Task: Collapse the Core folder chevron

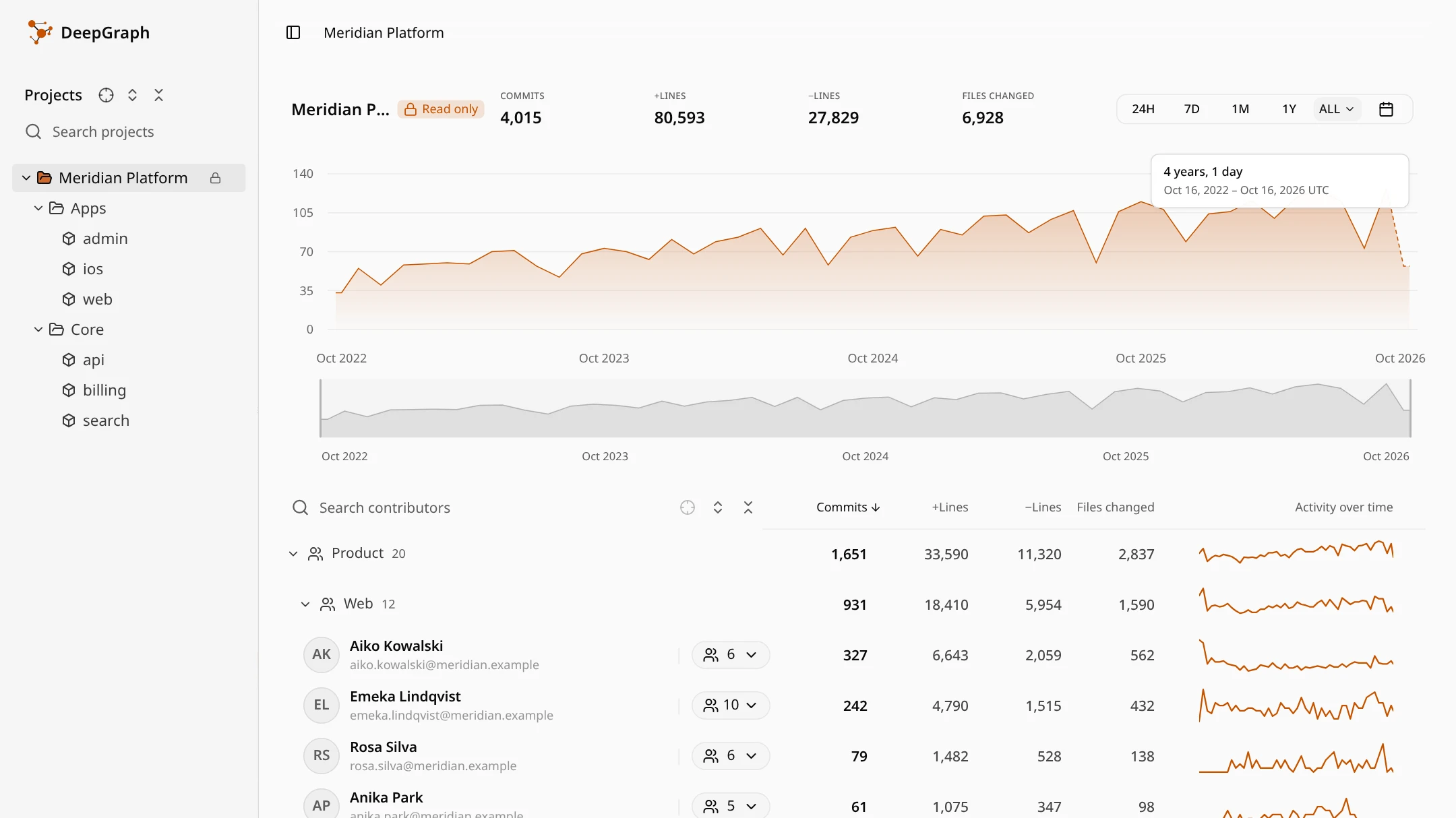Action: coord(38,329)
